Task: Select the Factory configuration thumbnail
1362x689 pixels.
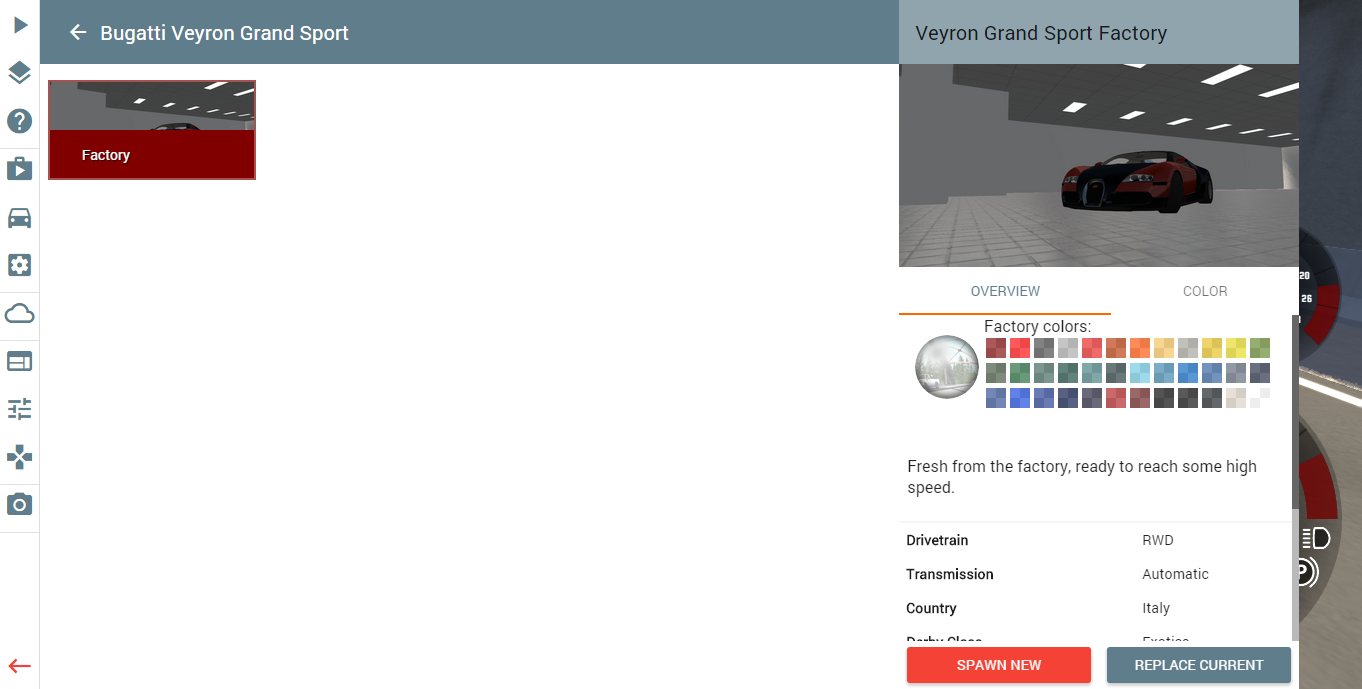Action: click(152, 130)
